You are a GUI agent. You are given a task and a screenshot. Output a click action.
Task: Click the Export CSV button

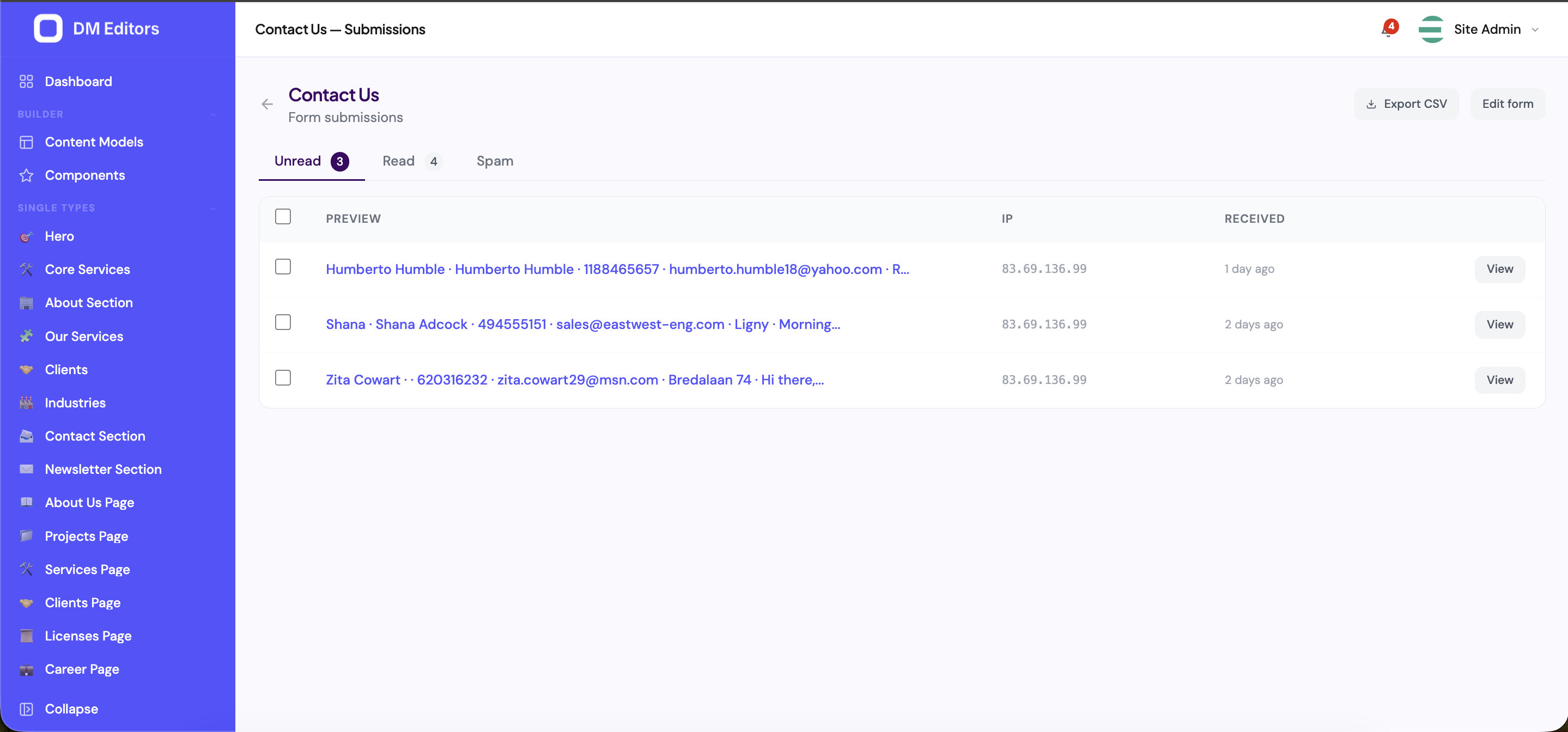coord(1406,104)
